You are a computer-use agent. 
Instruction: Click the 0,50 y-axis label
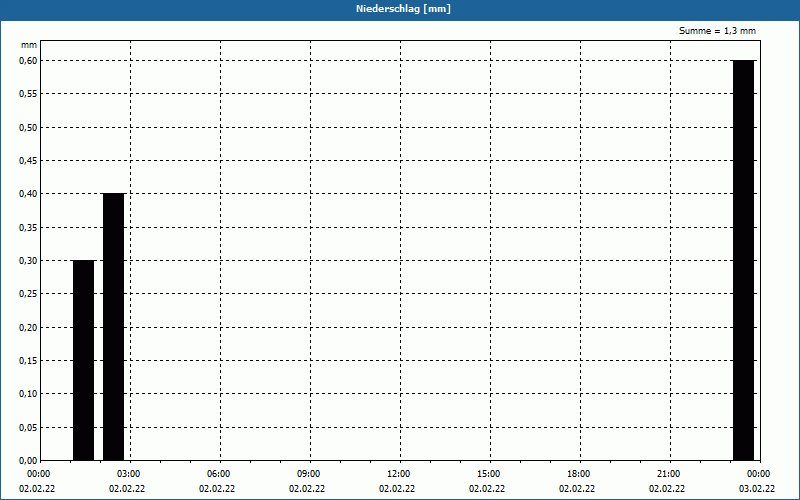tap(28, 128)
